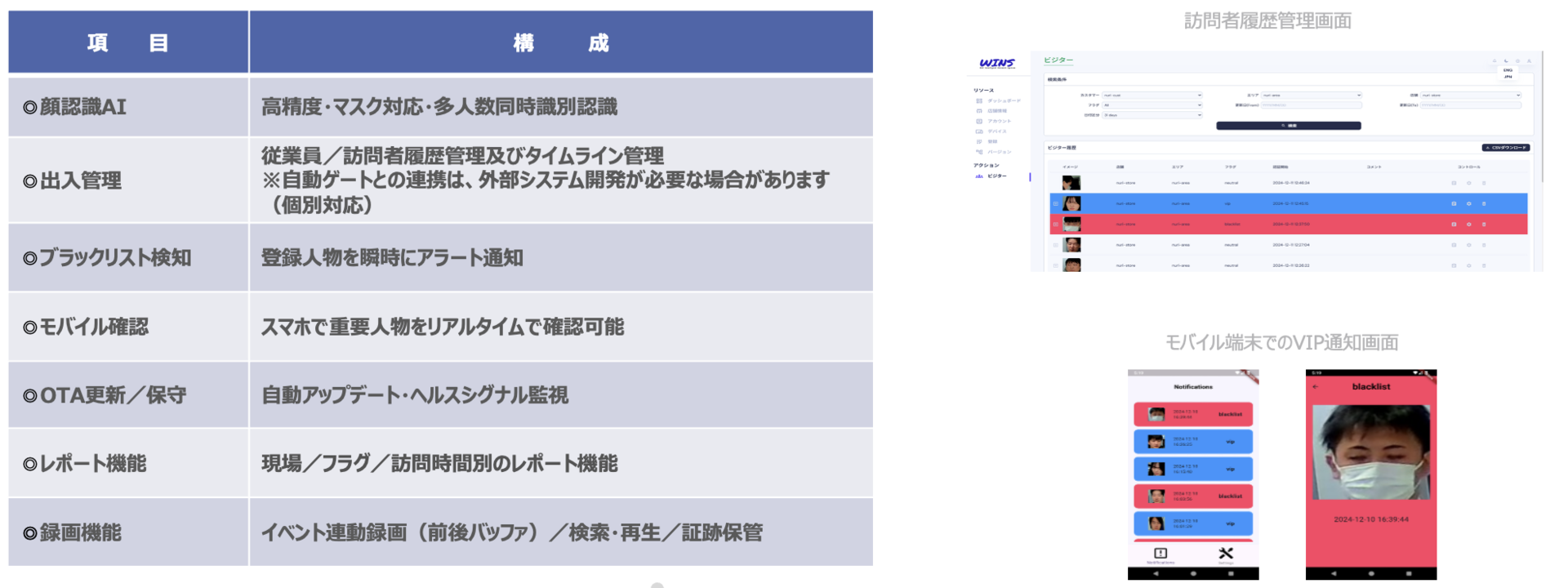Click the コメント column header

[1374, 167]
